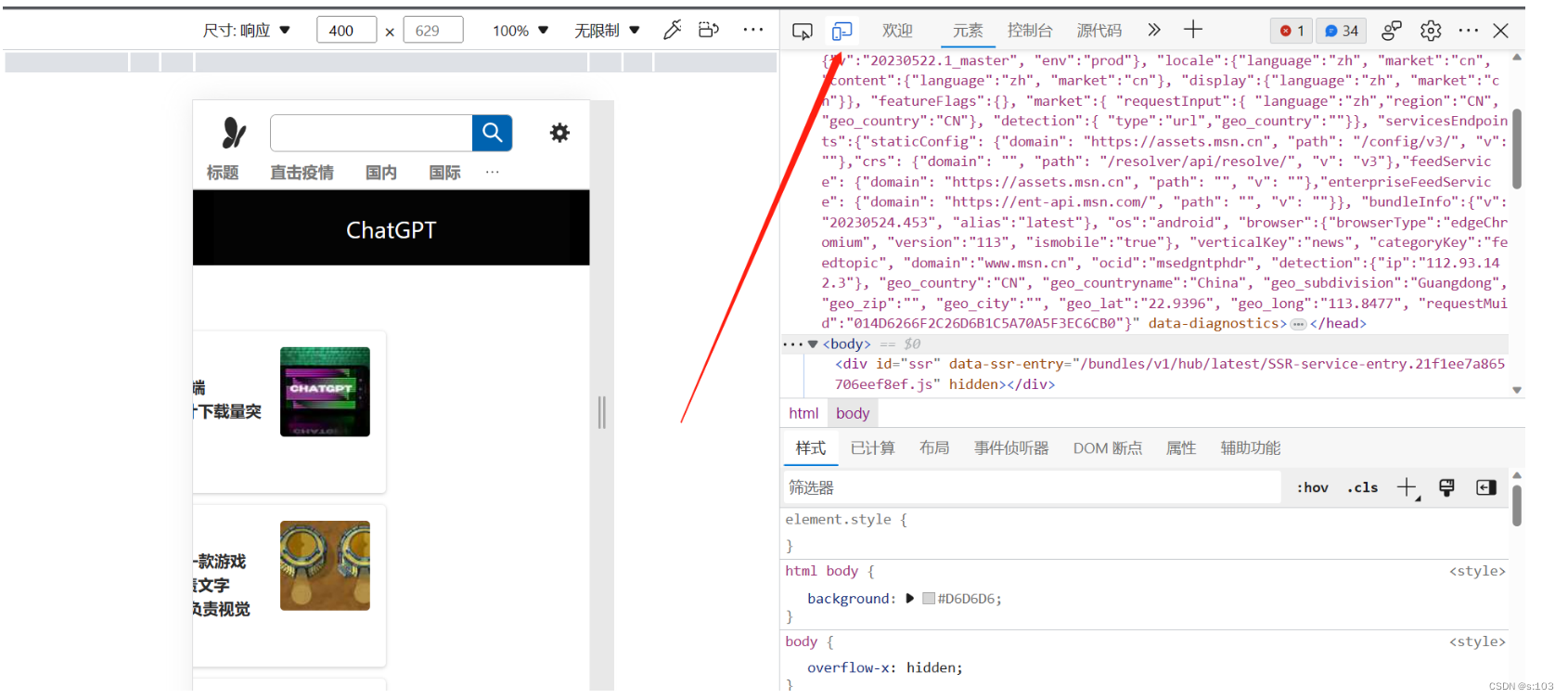The height and width of the screenshot is (699, 1568).
Task: Open DevTools settings gear
Action: pyautogui.click(x=1431, y=31)
